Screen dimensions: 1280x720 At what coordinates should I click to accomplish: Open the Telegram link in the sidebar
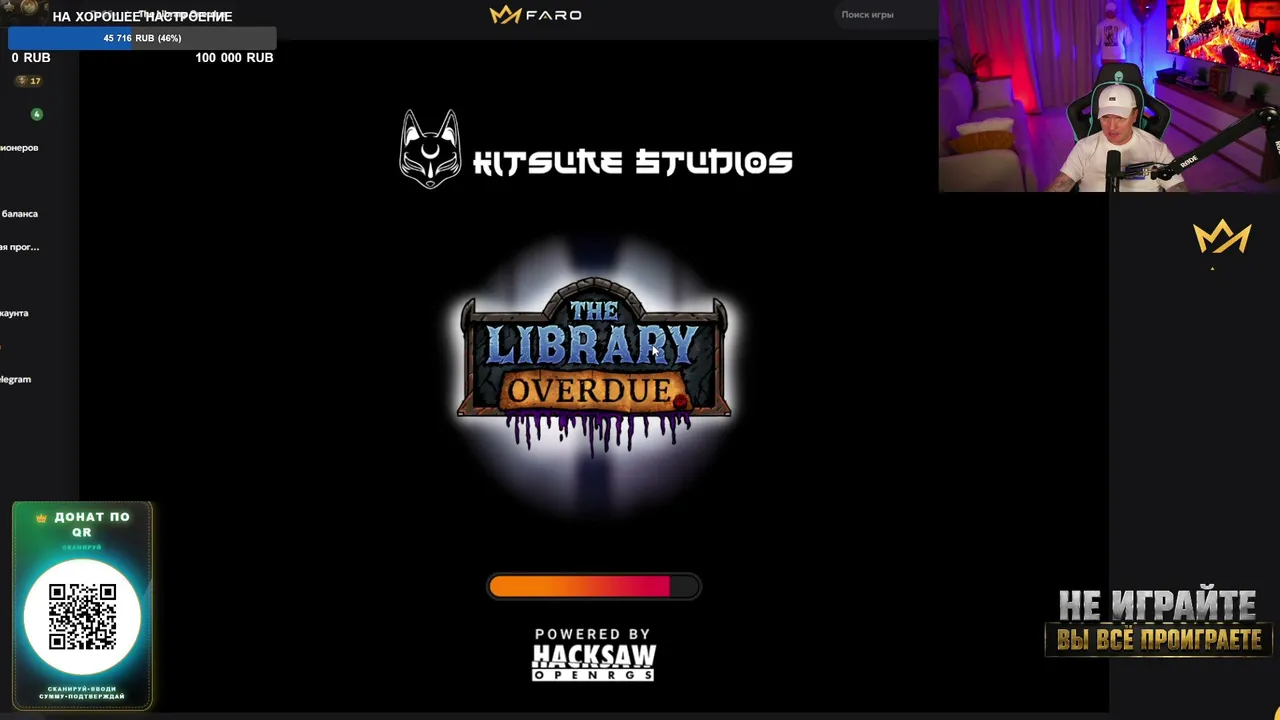(16, 379)
